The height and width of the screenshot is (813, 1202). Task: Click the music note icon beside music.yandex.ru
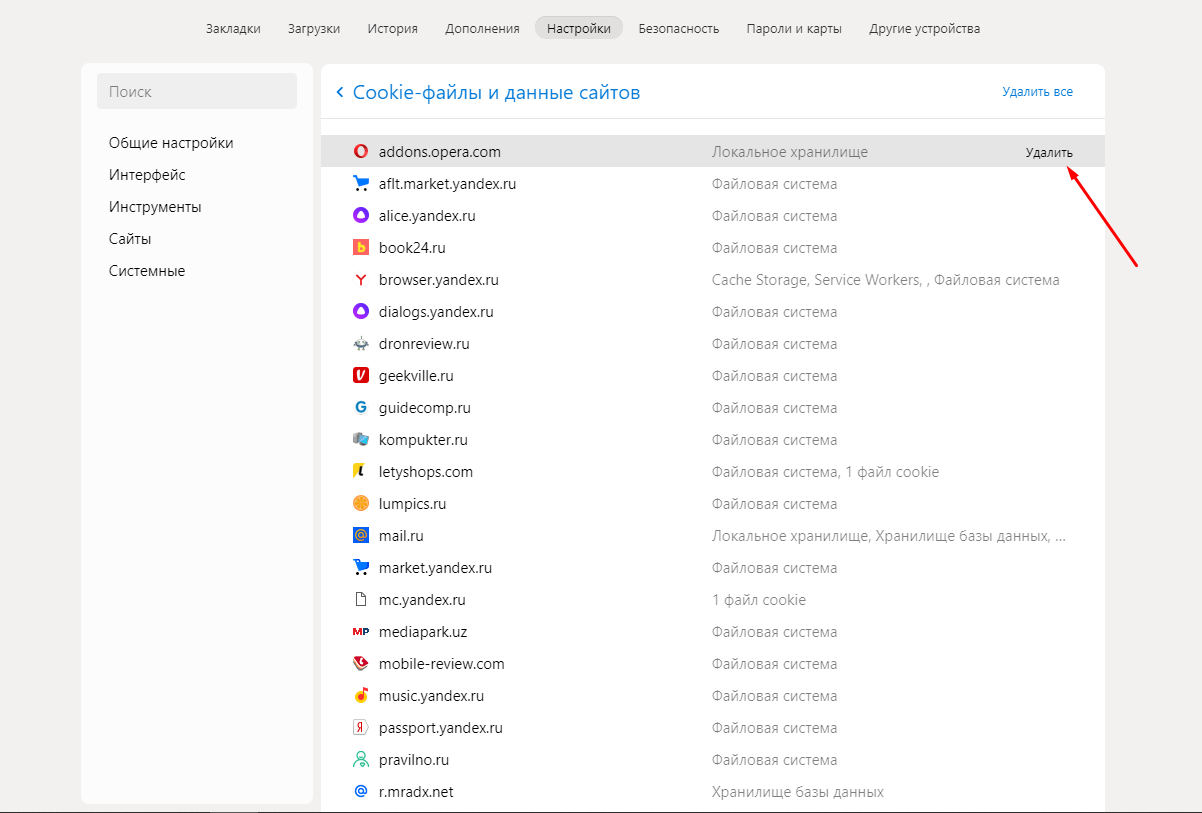point(361,696)
